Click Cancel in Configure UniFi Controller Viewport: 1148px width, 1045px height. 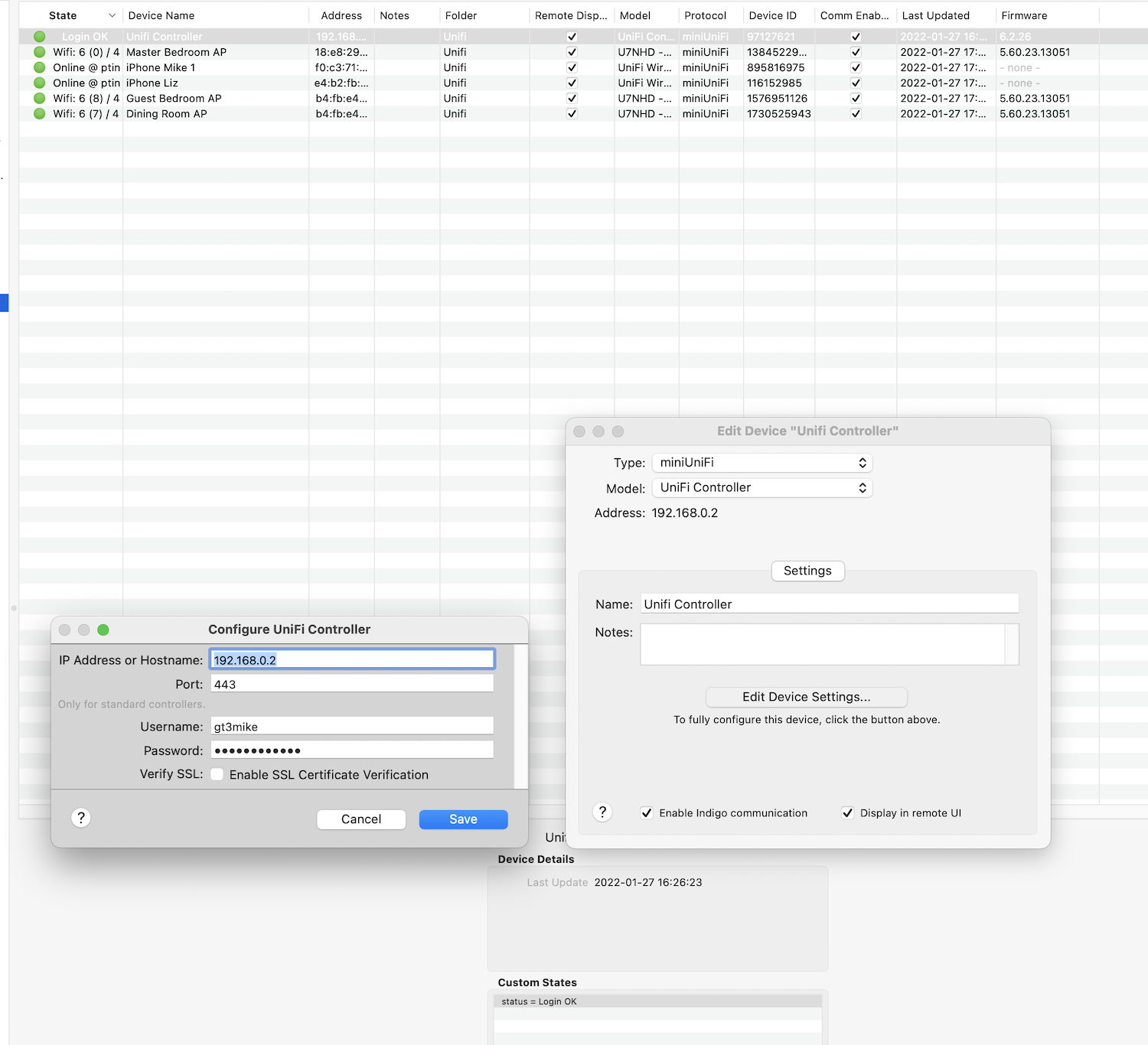tap(361, 819)
